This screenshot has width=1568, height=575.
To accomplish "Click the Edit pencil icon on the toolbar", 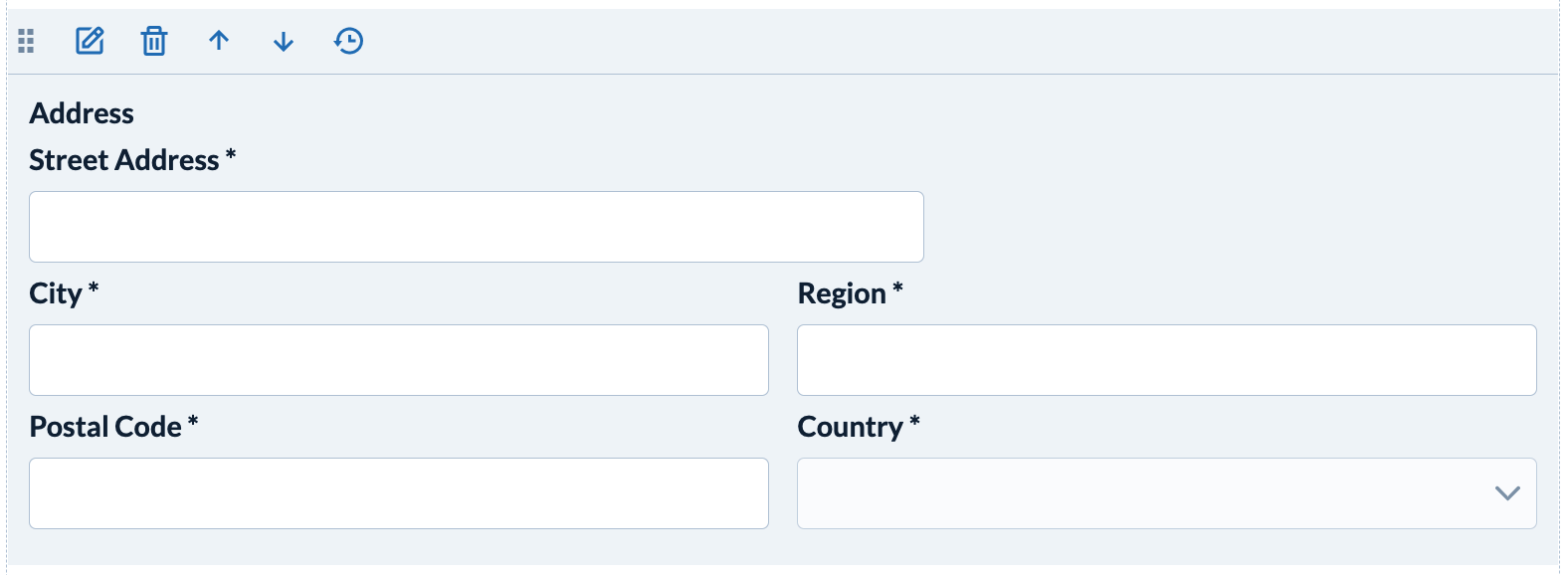I will [x=89, y=41].
